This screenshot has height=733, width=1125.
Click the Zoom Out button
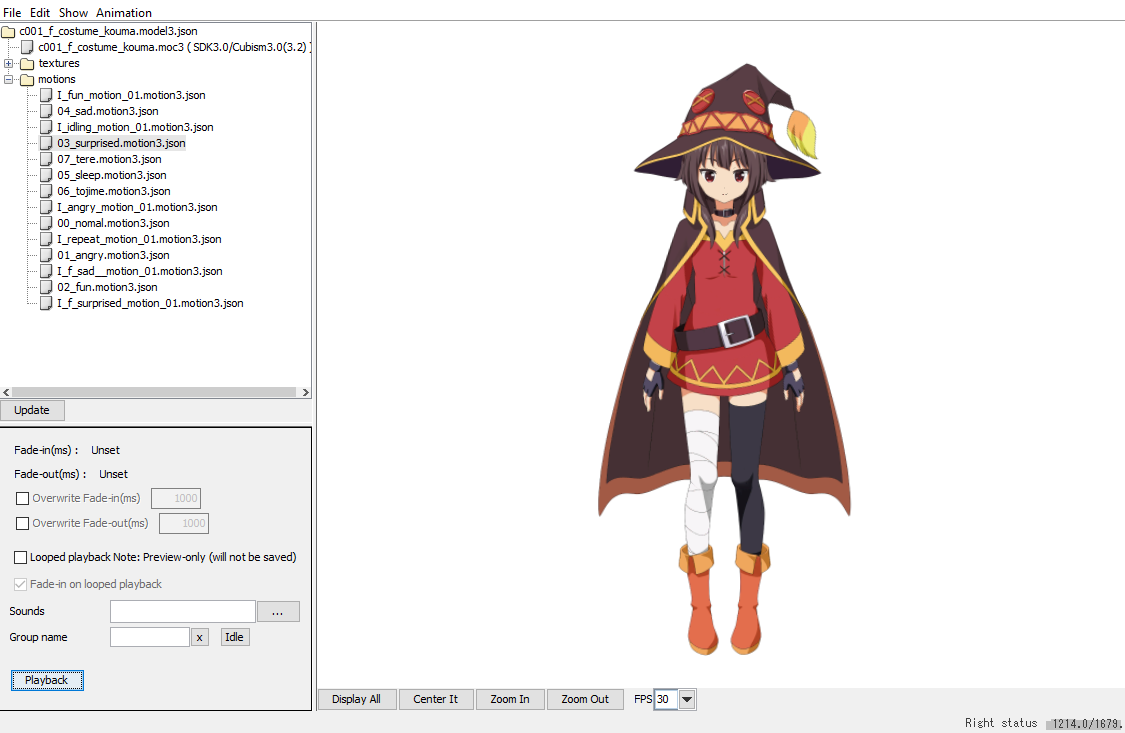point(585,699)
